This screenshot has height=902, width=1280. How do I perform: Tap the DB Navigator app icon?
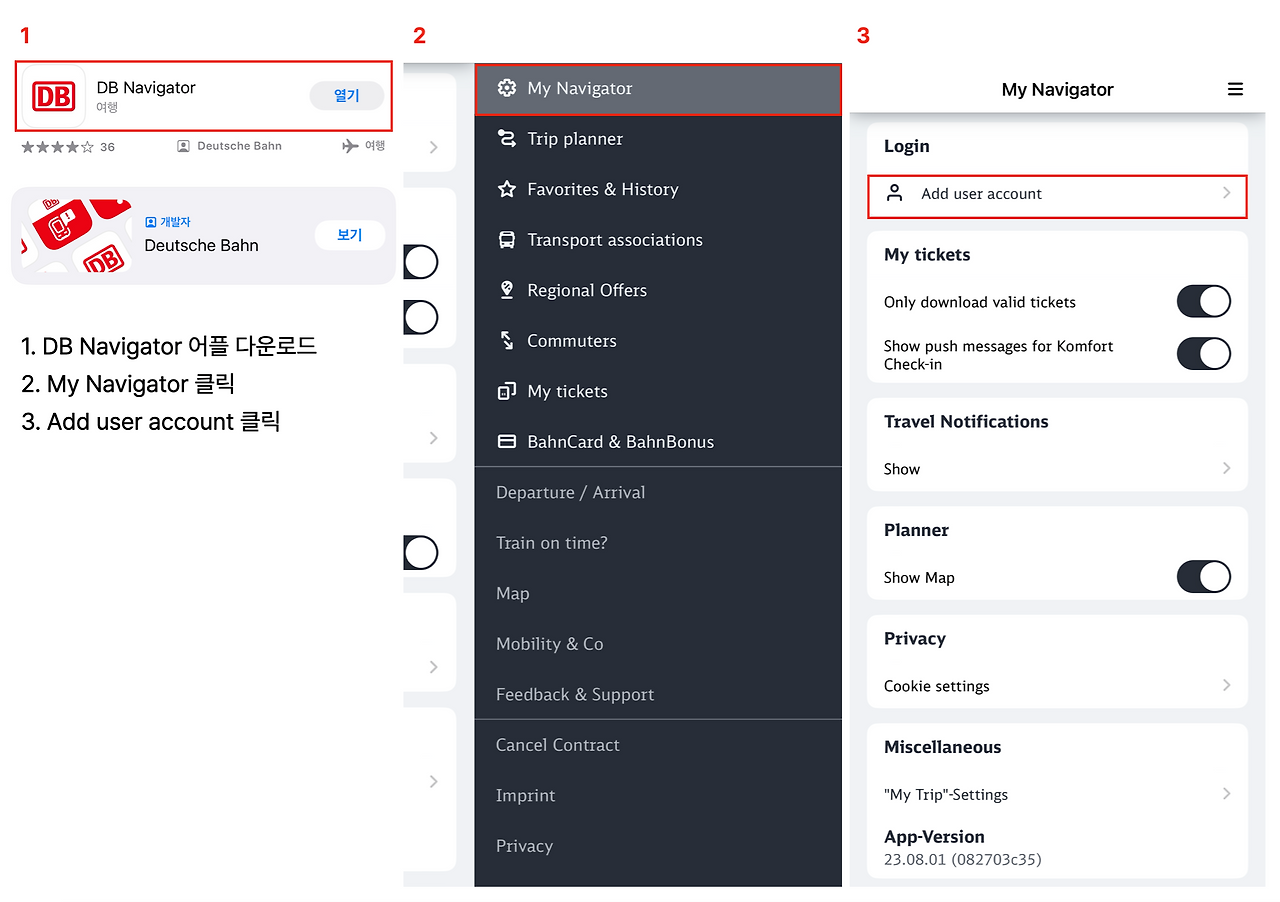pos(54,96)
